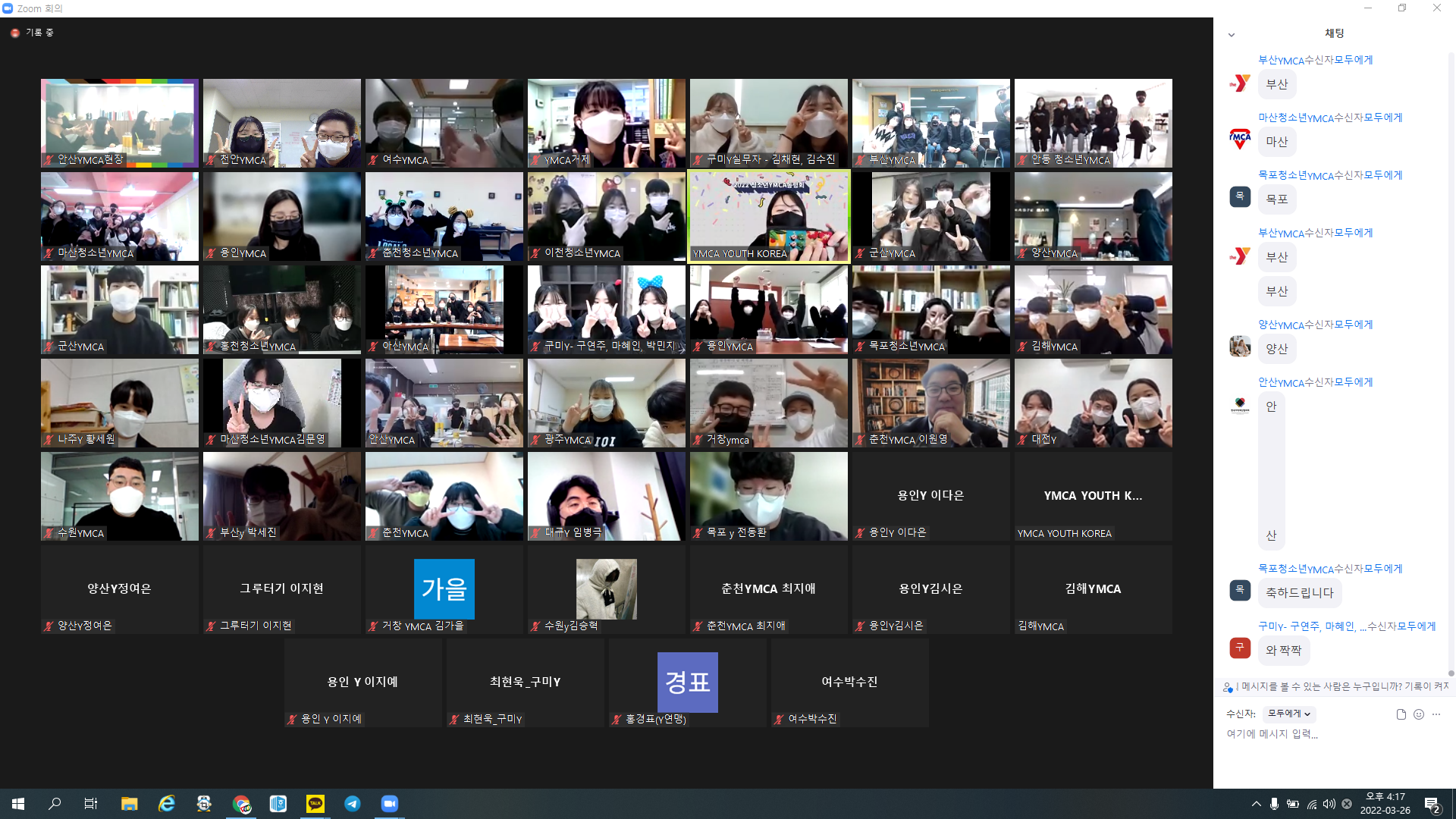
Task: Show hidden system tray icons
Action: (1257, 804)
